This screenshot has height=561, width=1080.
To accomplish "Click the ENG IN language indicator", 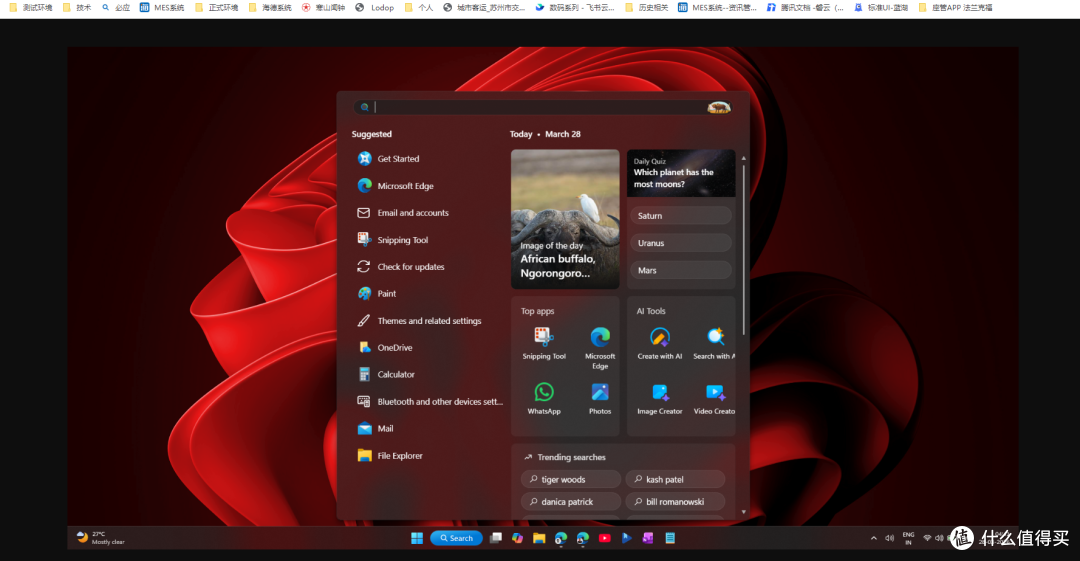I will 908,538.
